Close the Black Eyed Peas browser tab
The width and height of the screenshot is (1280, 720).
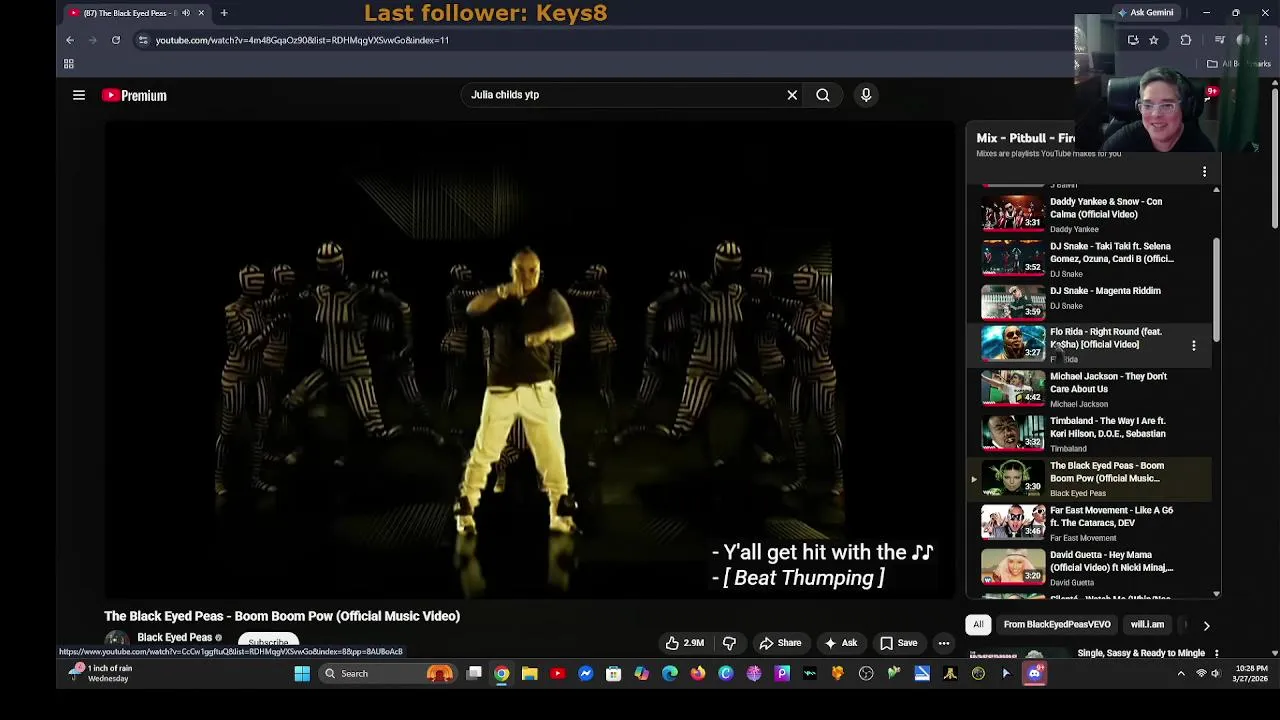click(x=201, y=13)
